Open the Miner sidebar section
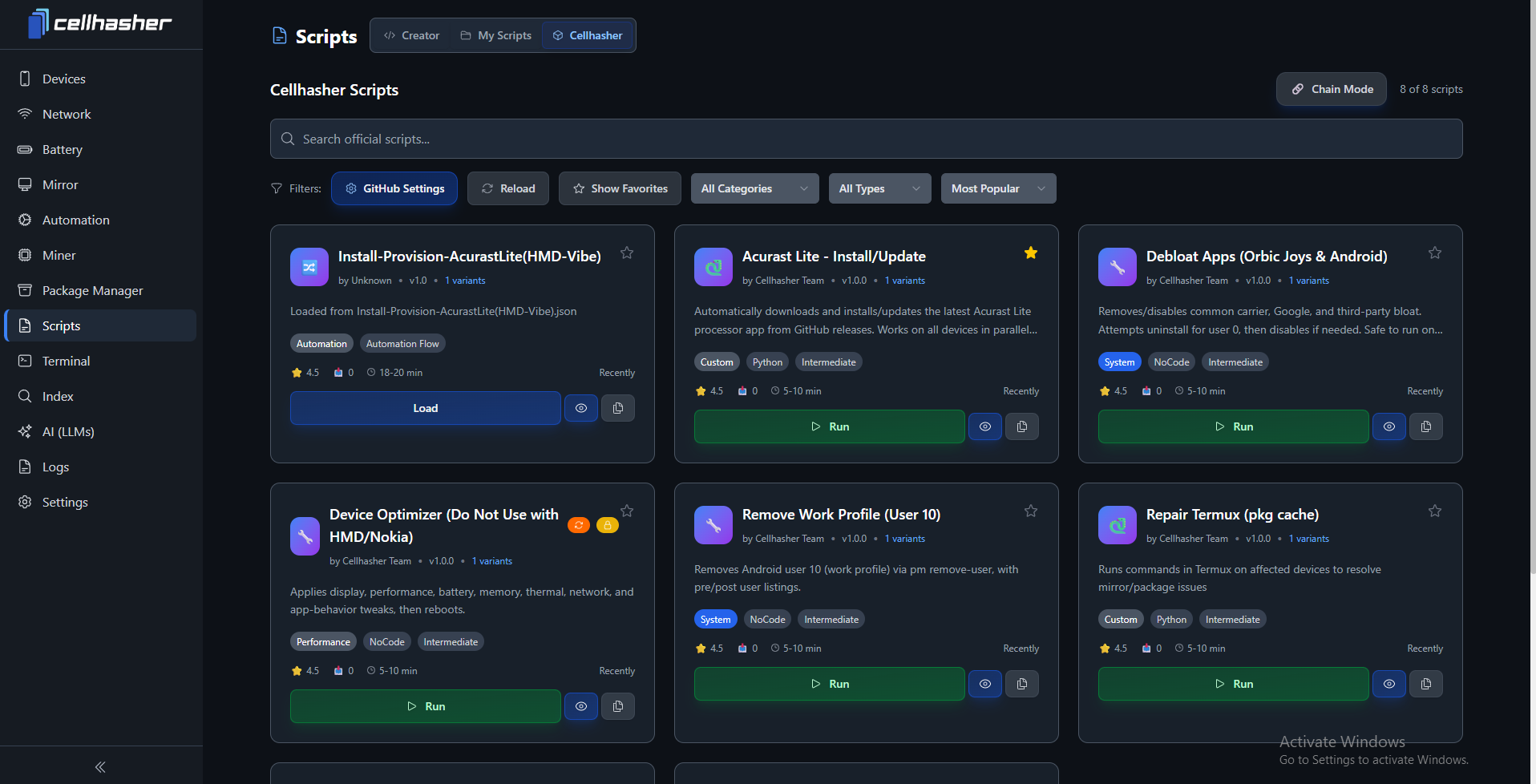The height and width of the screenshot is (784, 1536). (x=59, y=255)
